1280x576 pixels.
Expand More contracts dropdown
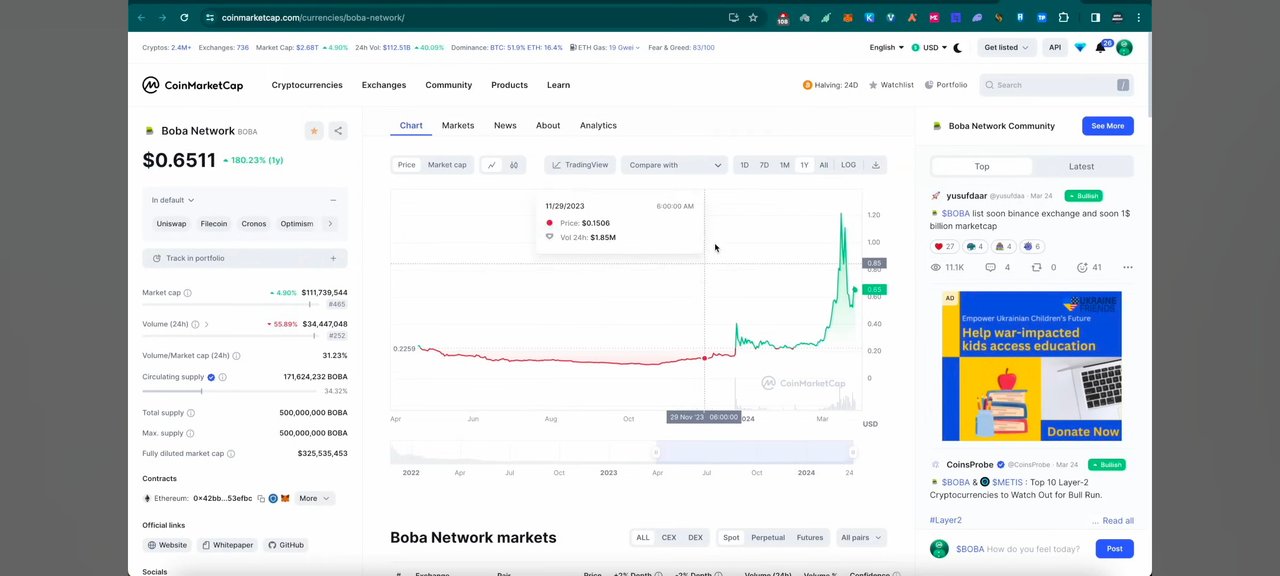pos(314,498)
